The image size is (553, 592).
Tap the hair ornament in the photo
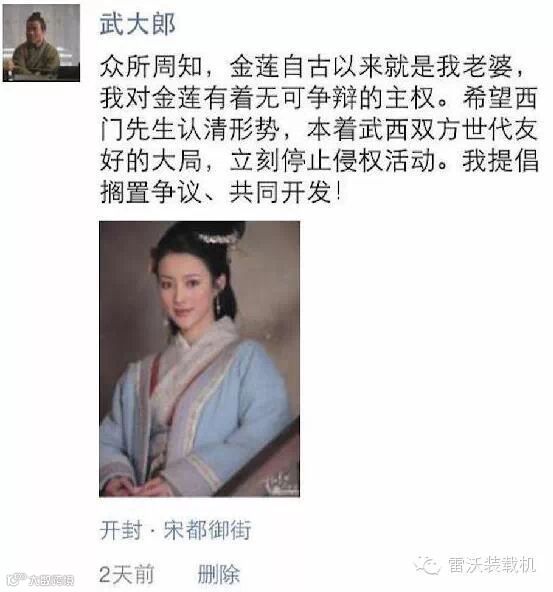point(219,239)
